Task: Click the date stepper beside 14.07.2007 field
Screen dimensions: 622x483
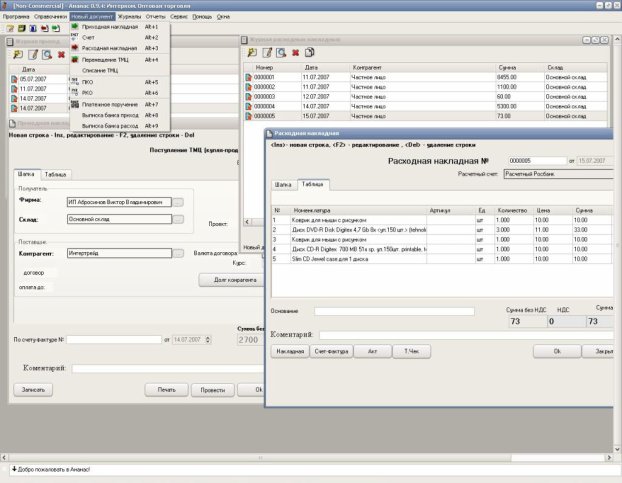Action: pyautogui.click(x=208, y=340)
